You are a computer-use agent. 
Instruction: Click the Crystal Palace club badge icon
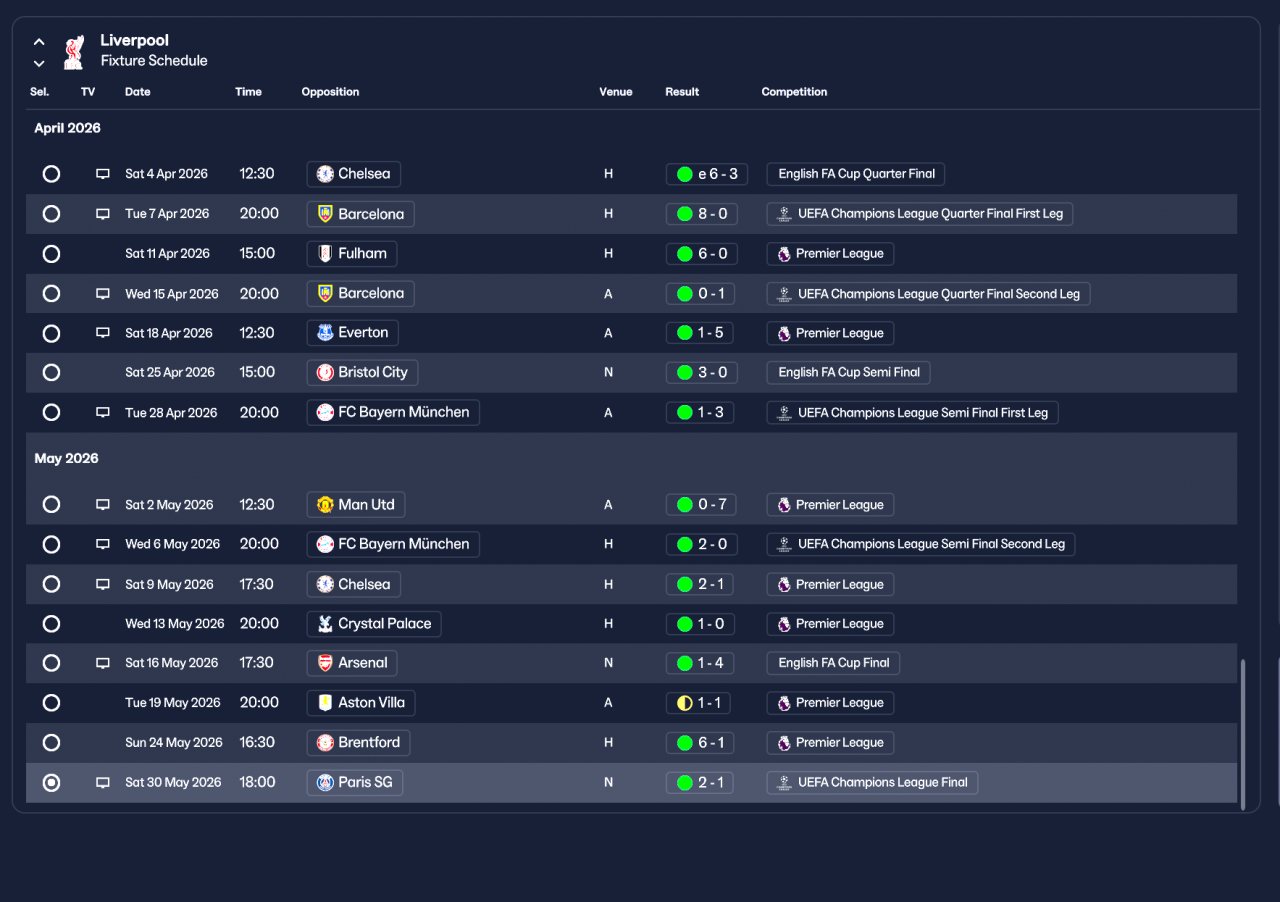325,624
